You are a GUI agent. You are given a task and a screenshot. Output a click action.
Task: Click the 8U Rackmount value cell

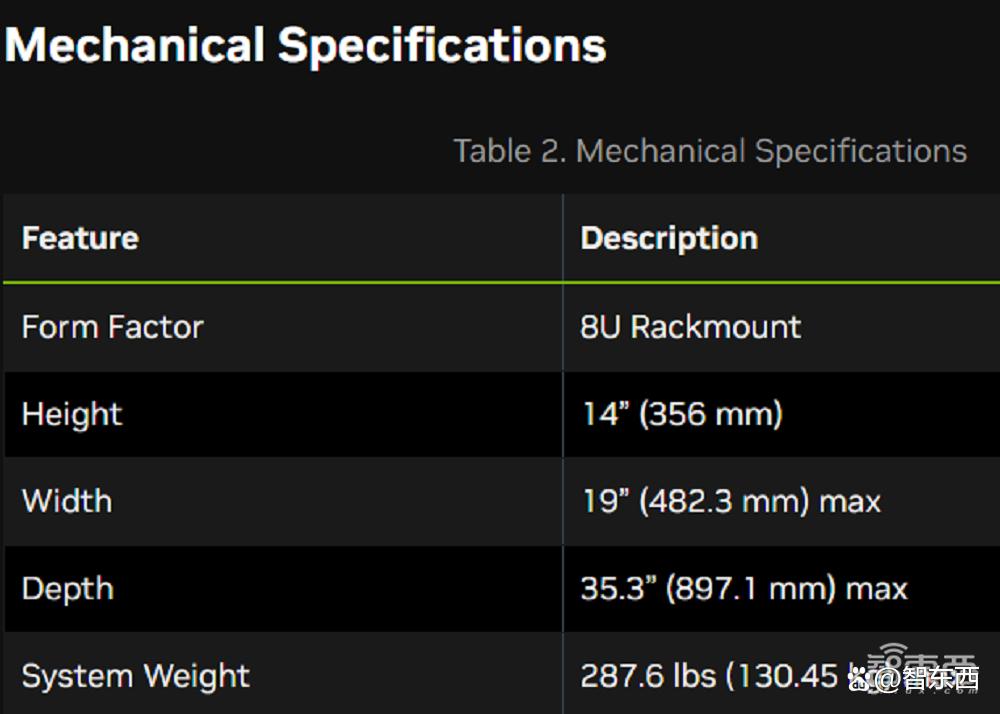[690, 327]
